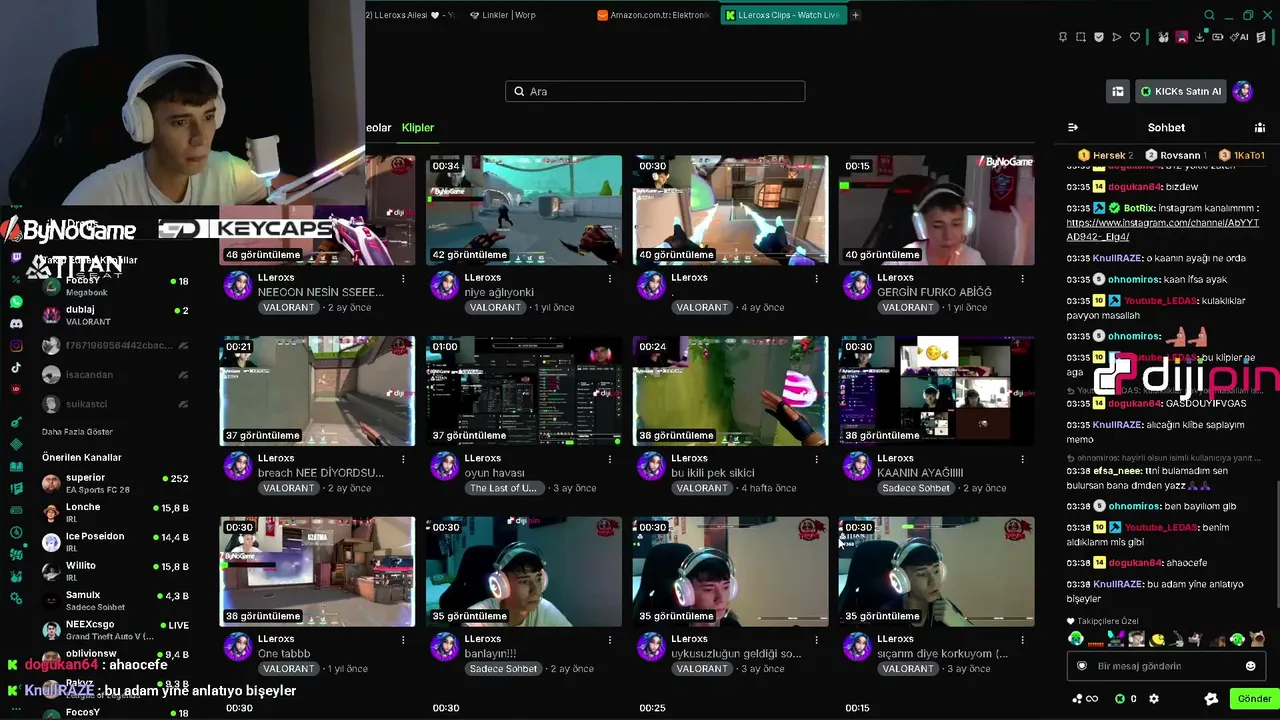
Task: Open the 'dublaj' followed channel
Action: pyautogui.click(x=115, y=316)
